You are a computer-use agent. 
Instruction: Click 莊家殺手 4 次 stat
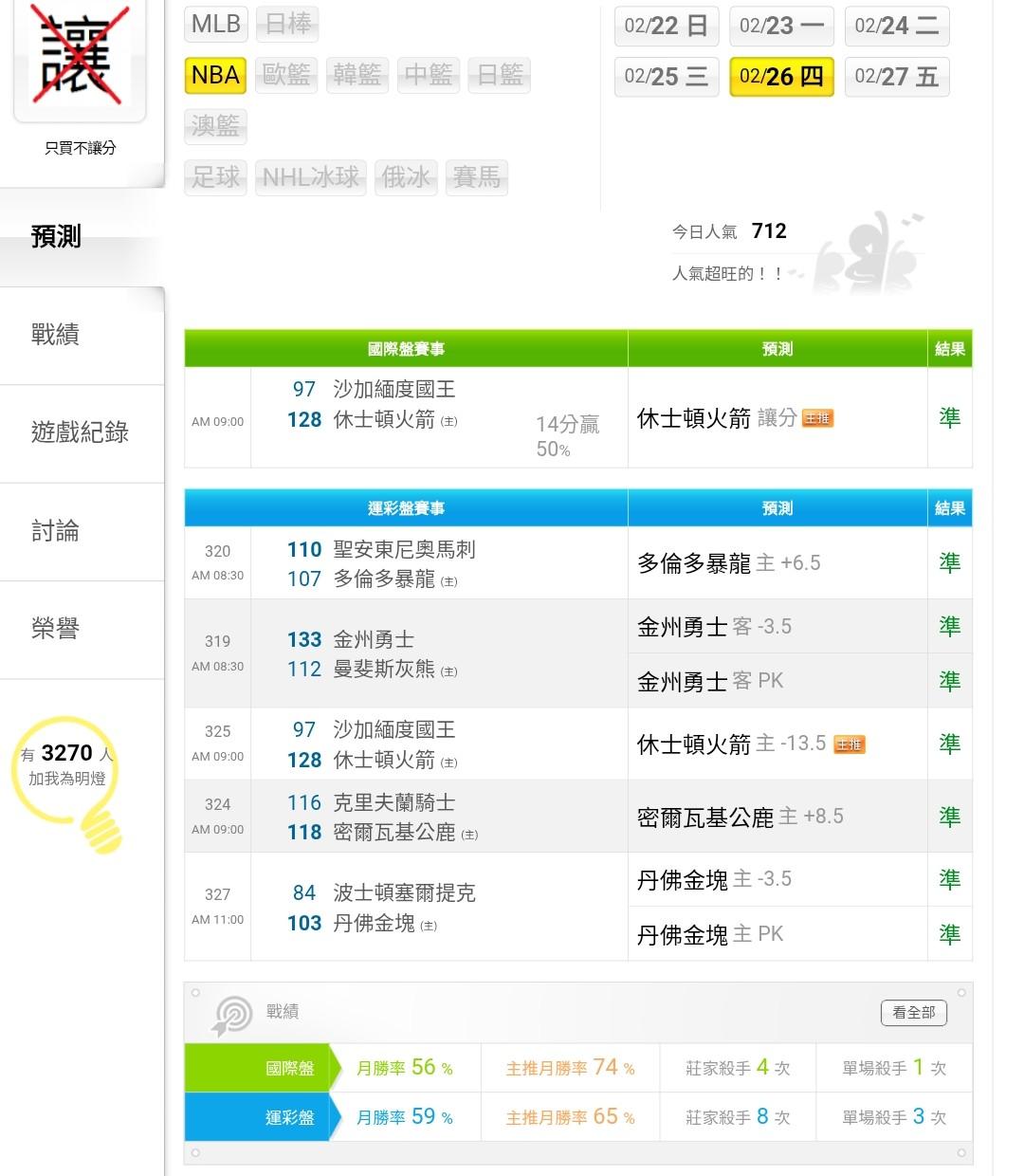coord(738,1068)
